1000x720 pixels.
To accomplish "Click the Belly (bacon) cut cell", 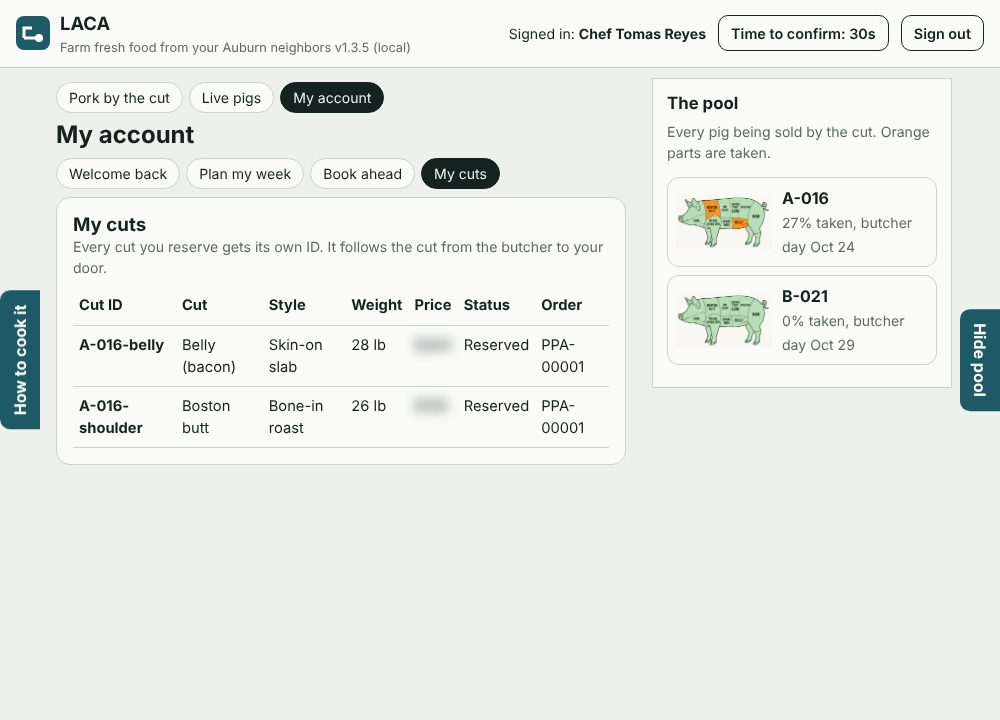I will (209, 356).
